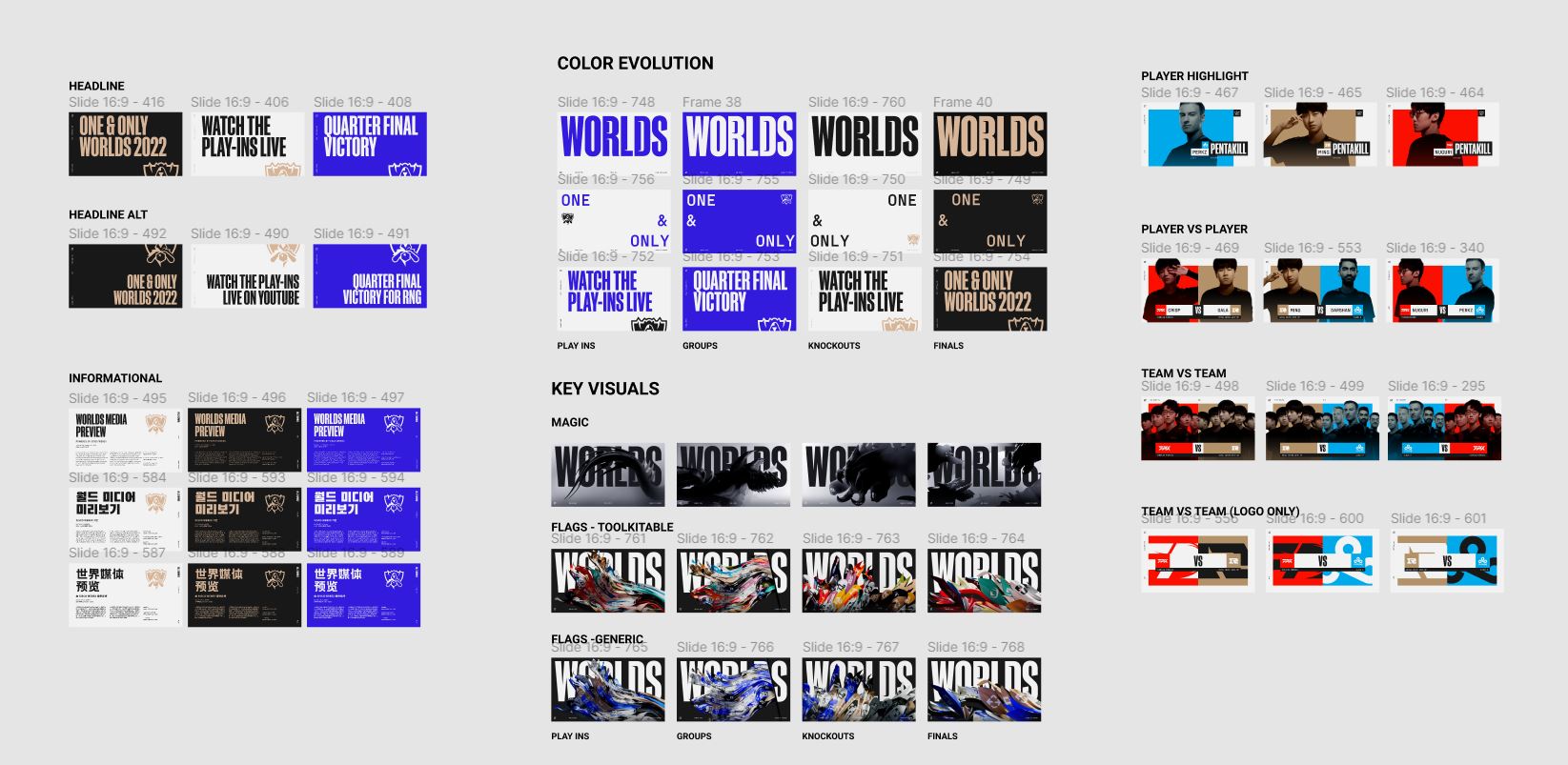Viewport: 1568px width, 765px height.
Task: Select the black ONE & ONLY slide 749
Action: tap(989, 221)
